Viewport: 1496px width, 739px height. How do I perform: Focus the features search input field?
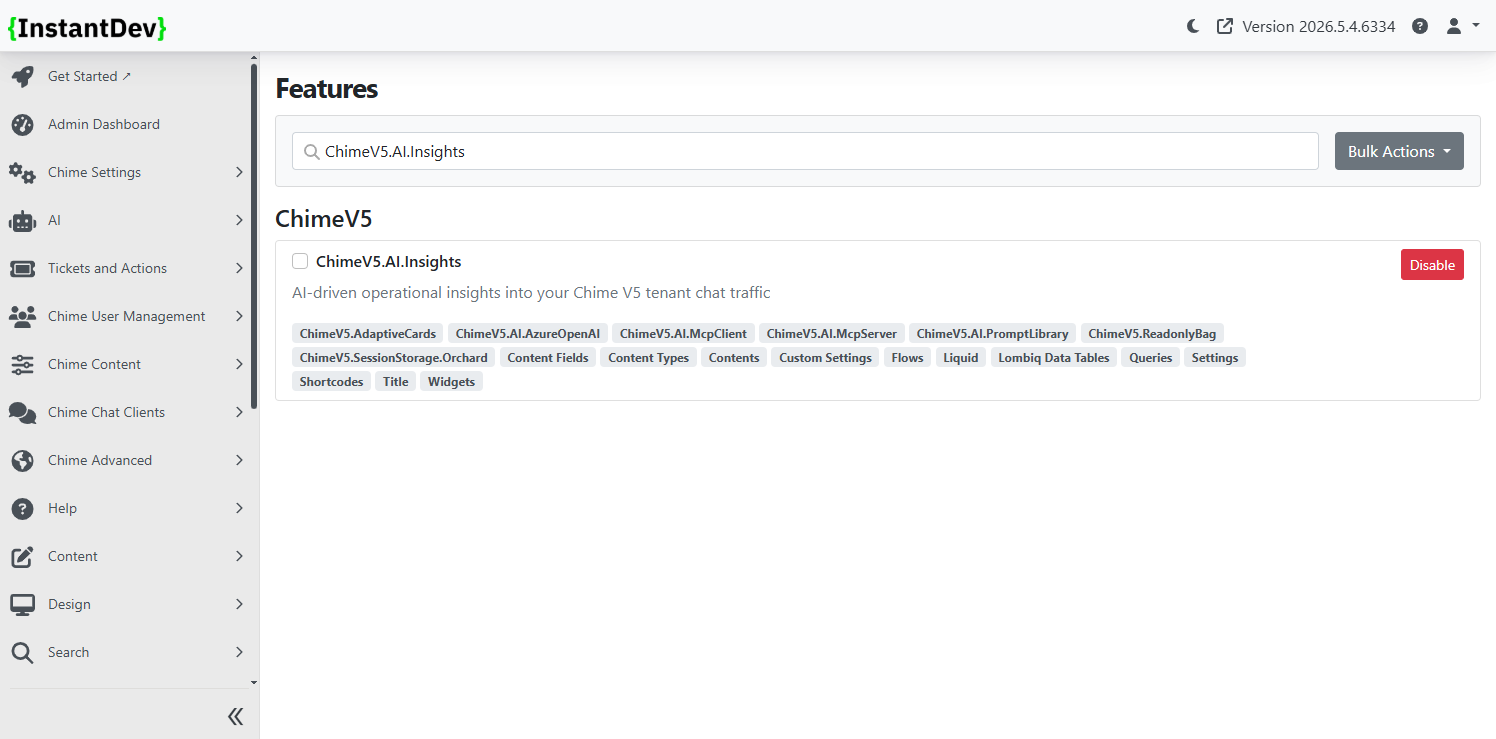point(805,151)
